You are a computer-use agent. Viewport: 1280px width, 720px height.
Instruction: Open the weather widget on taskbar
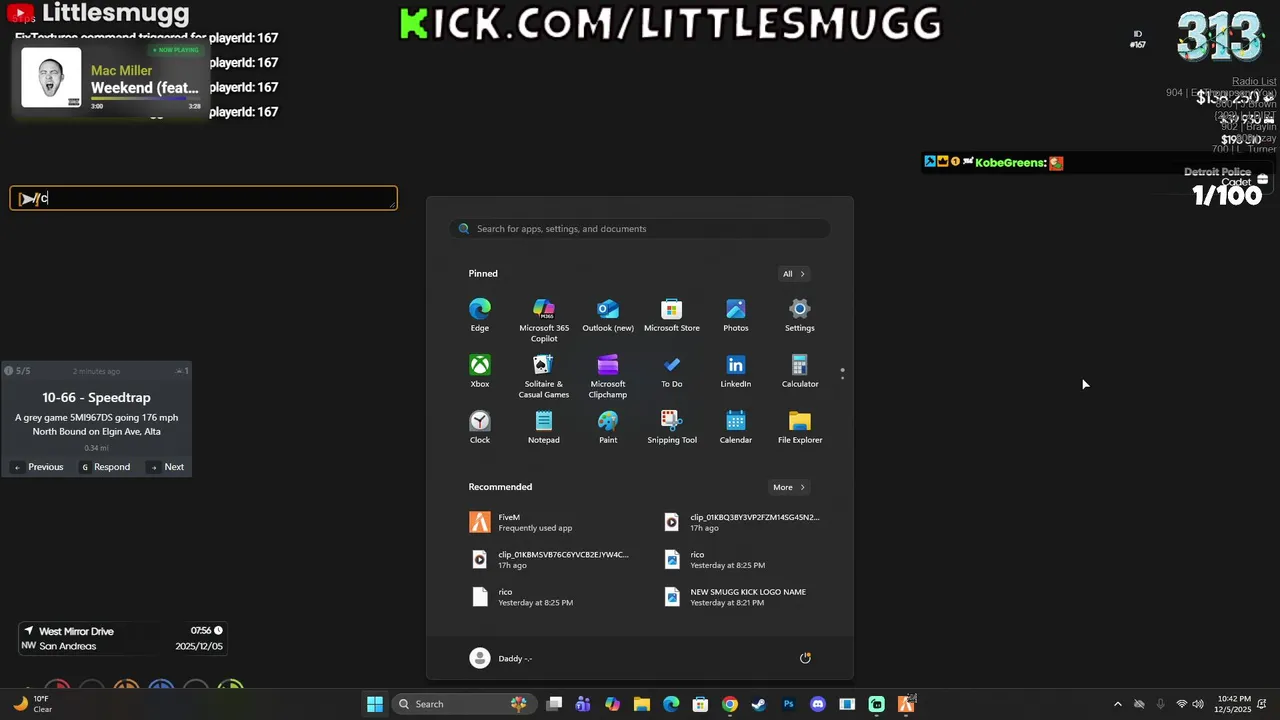tap(31, 704)
